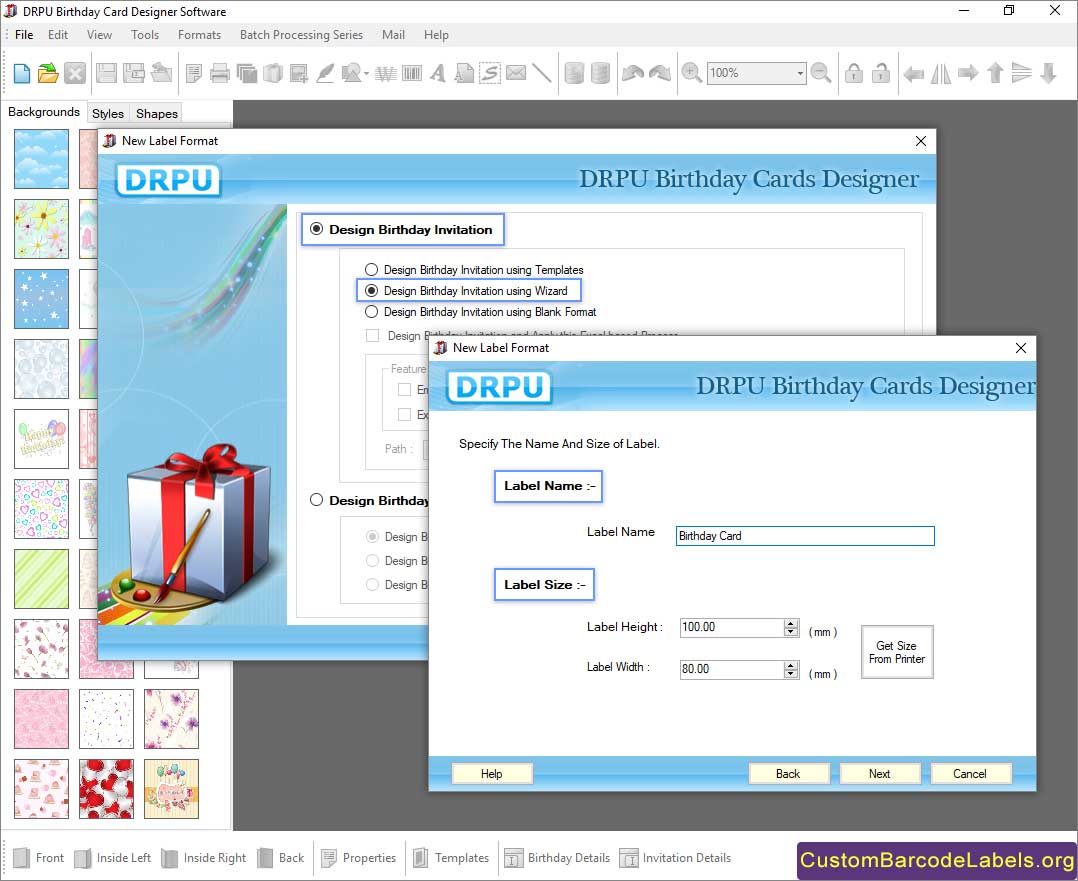Click the Label Height value field
Viewport: 1078px width, 881px height.
click(732, 627)
